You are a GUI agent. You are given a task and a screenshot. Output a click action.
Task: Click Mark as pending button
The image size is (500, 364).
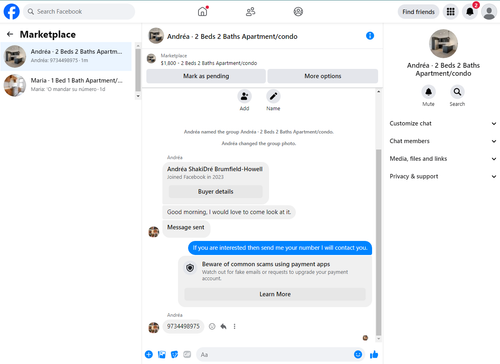coord(206,76)
